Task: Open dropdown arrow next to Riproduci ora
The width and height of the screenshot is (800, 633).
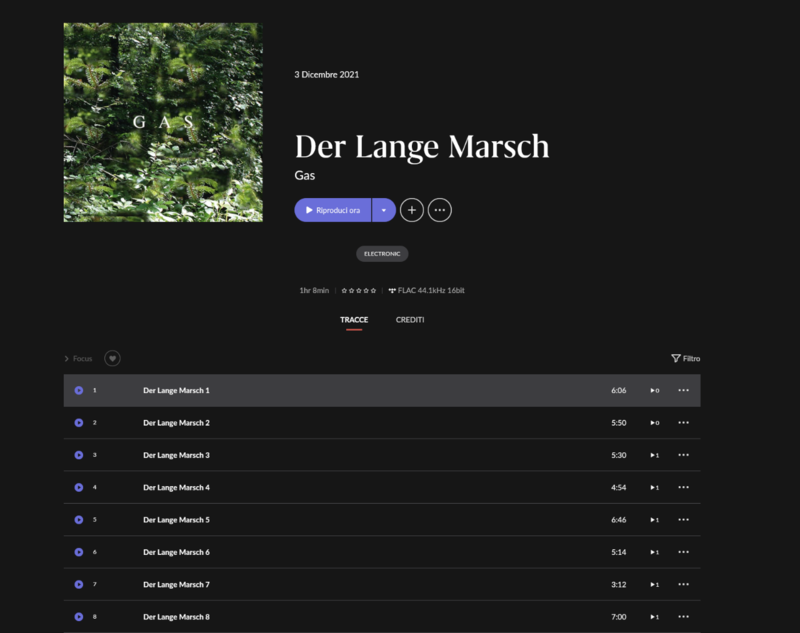Action: (x=383, y=210)
